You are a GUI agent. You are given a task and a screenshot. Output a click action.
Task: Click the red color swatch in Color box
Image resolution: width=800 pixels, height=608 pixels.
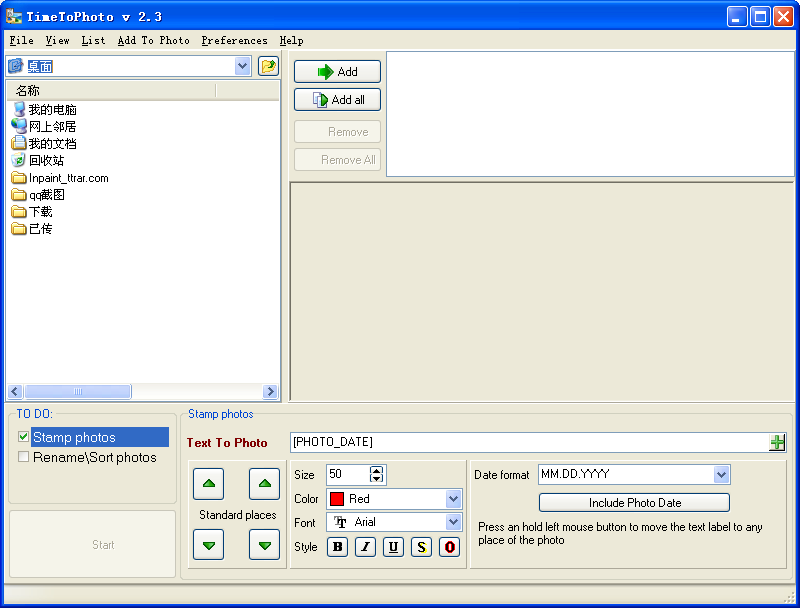pos(337,499)
